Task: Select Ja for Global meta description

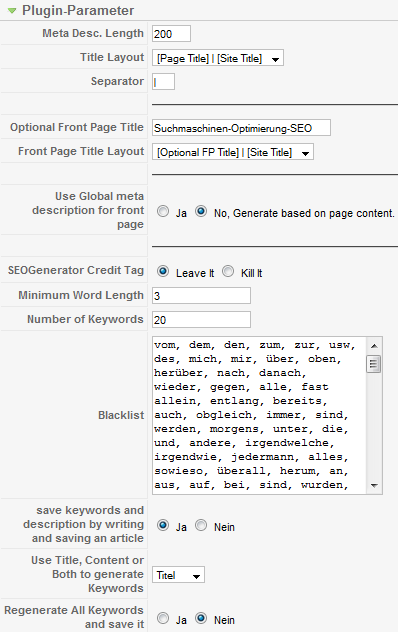Action: point(163,211)
